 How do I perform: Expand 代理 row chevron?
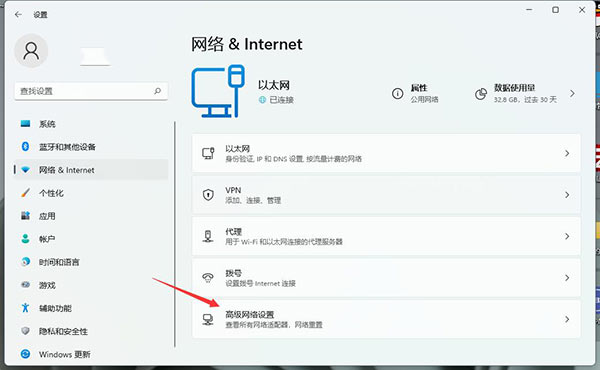click(567, 236)
